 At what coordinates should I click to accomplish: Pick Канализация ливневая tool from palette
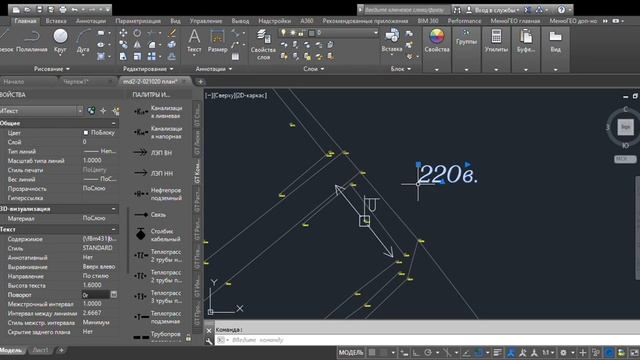158,112
